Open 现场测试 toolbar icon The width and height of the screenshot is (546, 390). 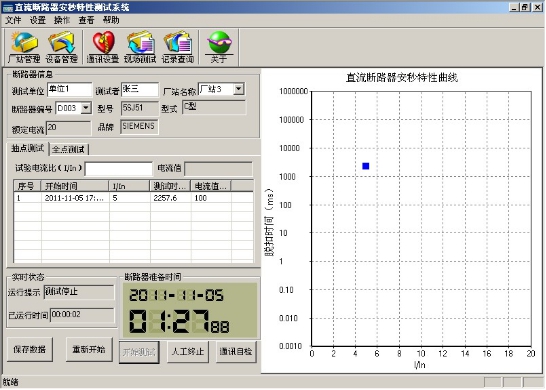click(x=140, y=47)
